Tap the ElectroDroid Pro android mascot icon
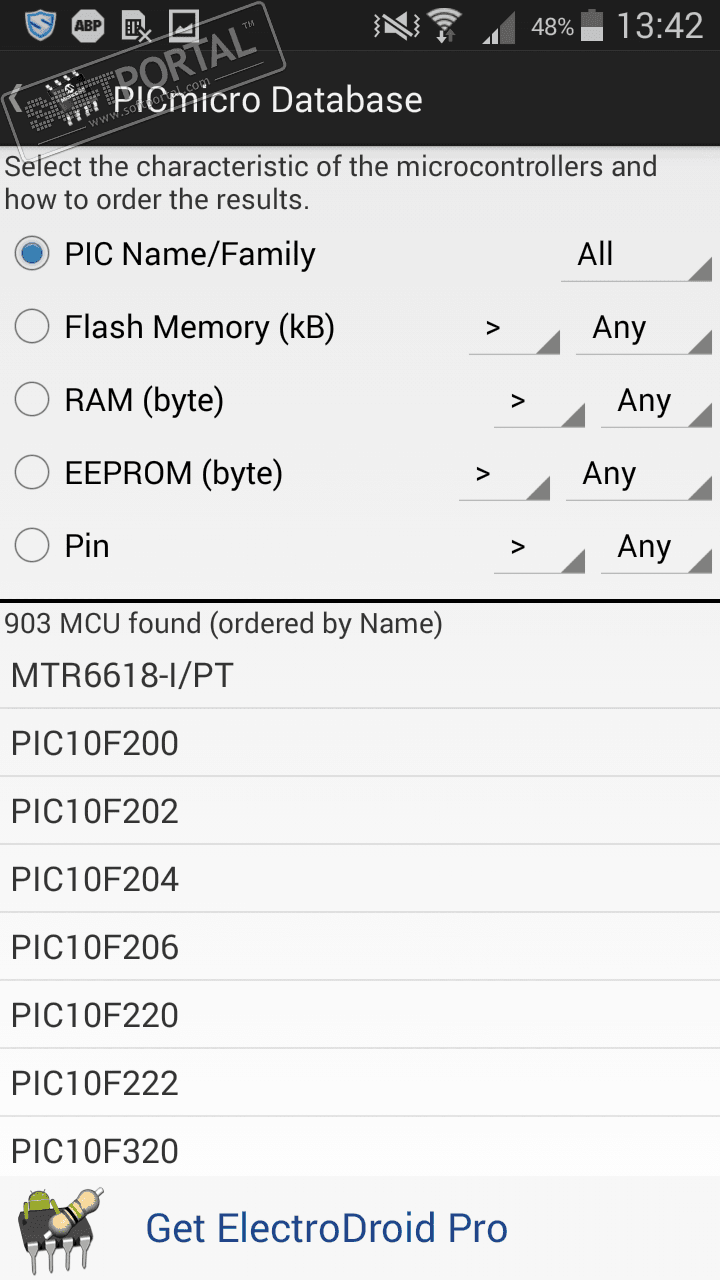Screen dimensions: 720x1280 tap(61, 1229)
